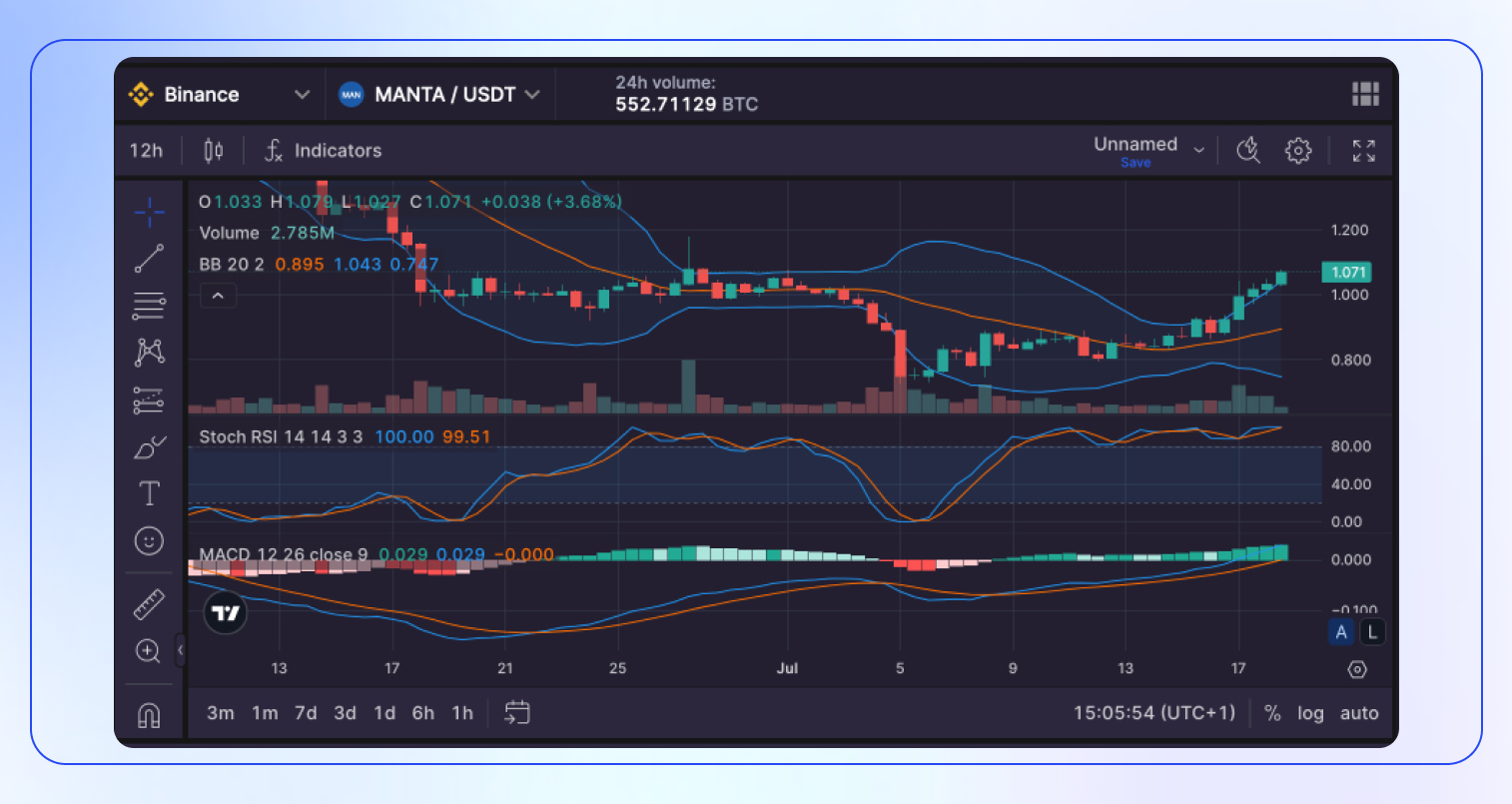This screenshot has height=804, width=1512.
Task: Open chart settings gear icon
Action: pyautogui.click(x=1297, y=151)
